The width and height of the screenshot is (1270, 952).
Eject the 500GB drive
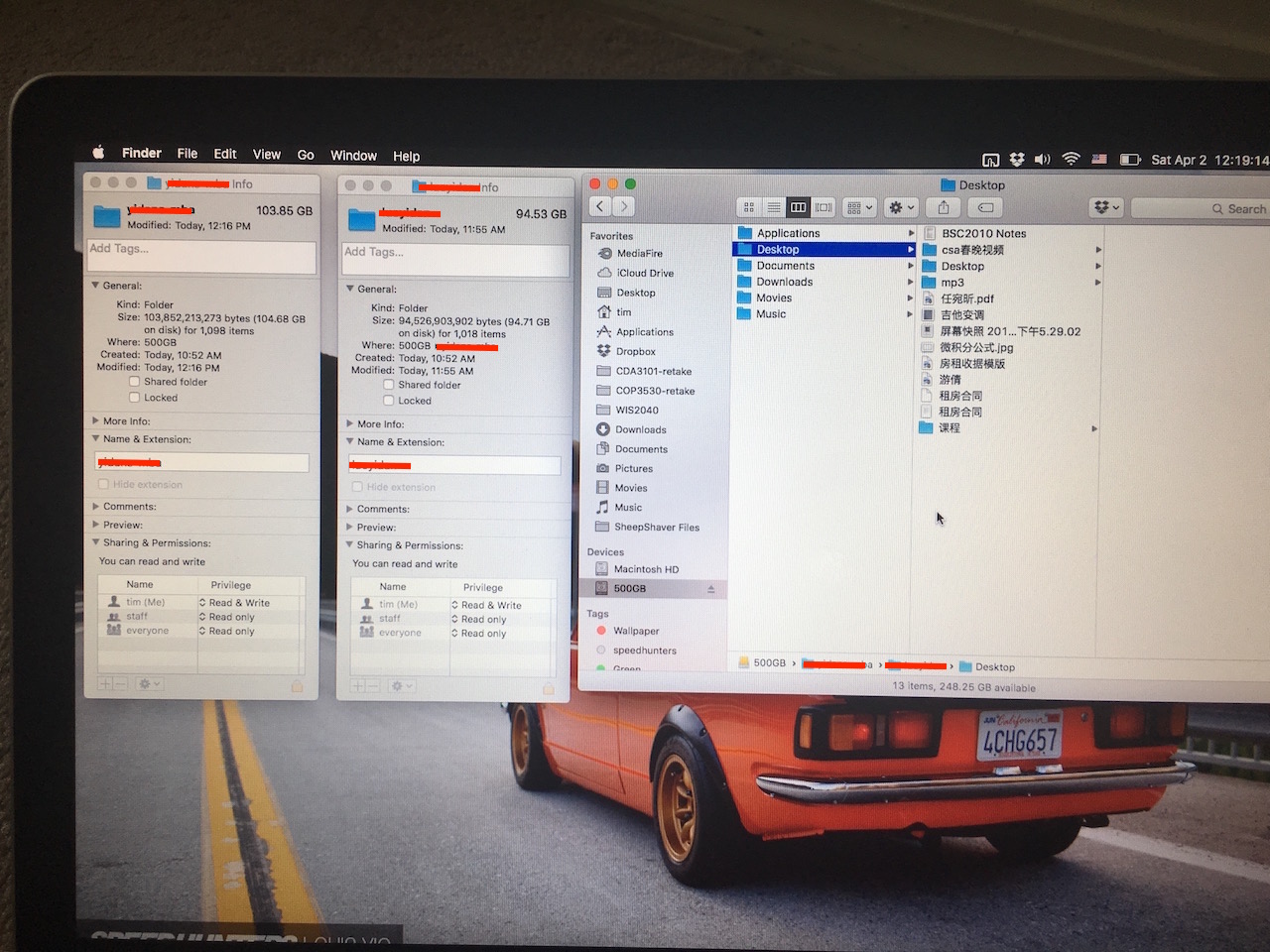(711, 589)
